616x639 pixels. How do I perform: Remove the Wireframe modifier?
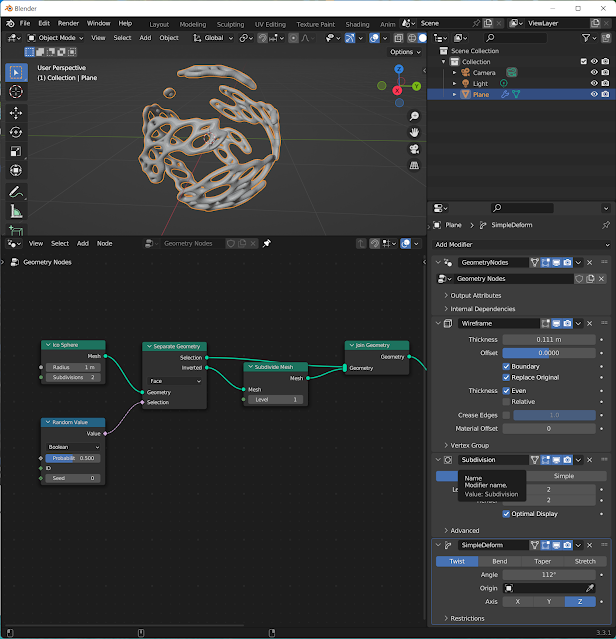590,324
